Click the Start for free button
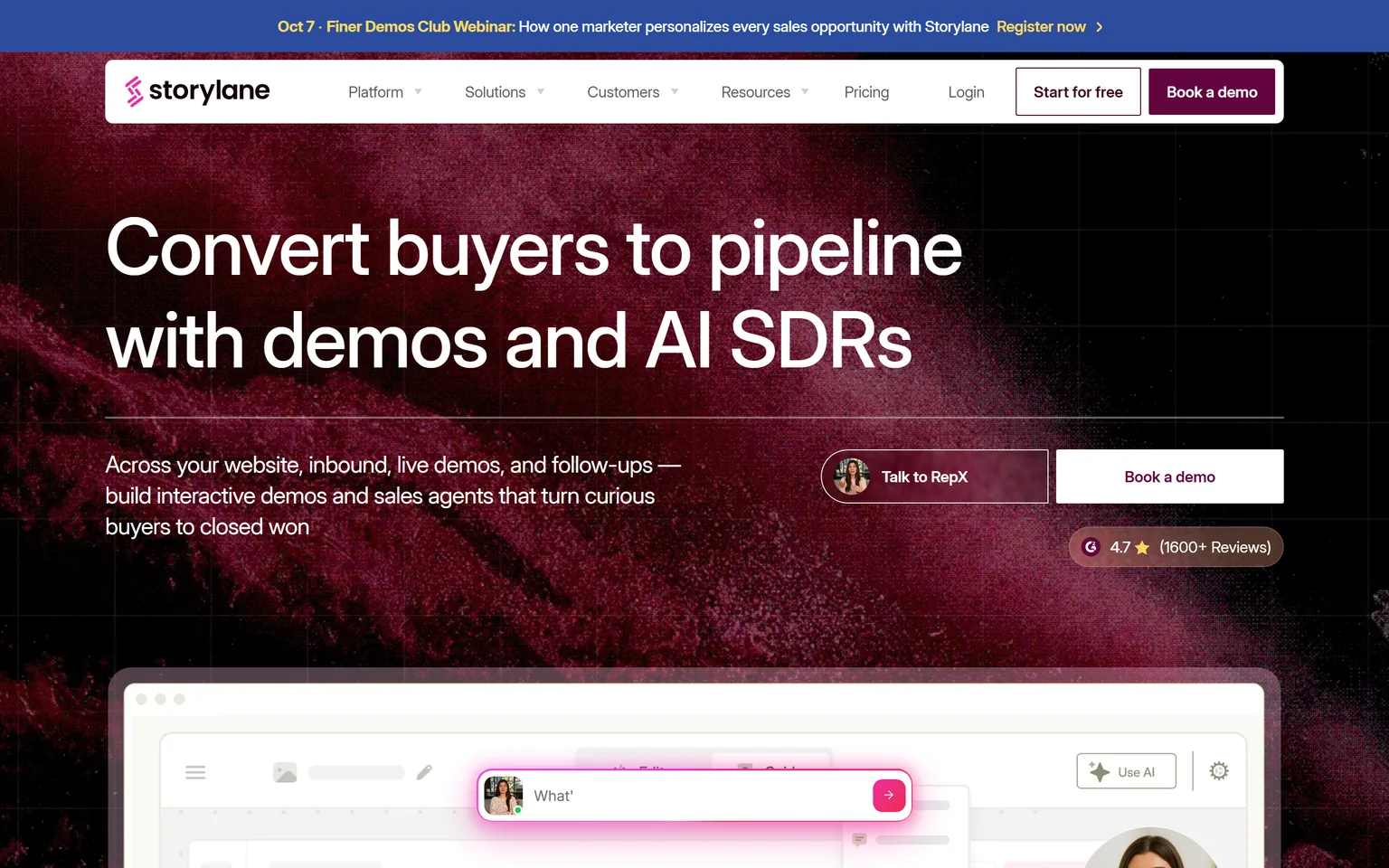 1078,92
